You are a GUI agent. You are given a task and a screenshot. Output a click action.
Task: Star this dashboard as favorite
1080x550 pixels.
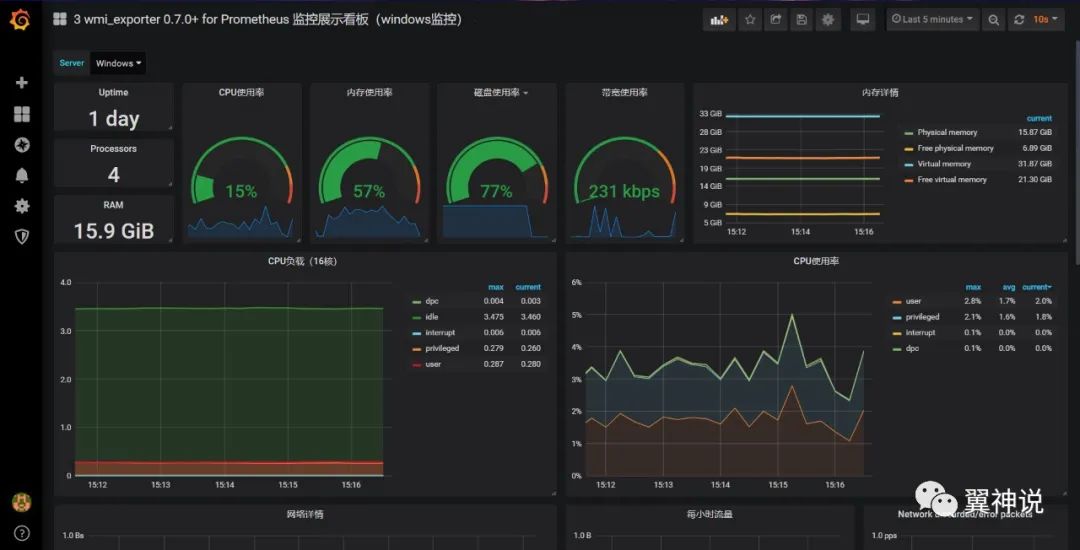click(x=750, y=20)
